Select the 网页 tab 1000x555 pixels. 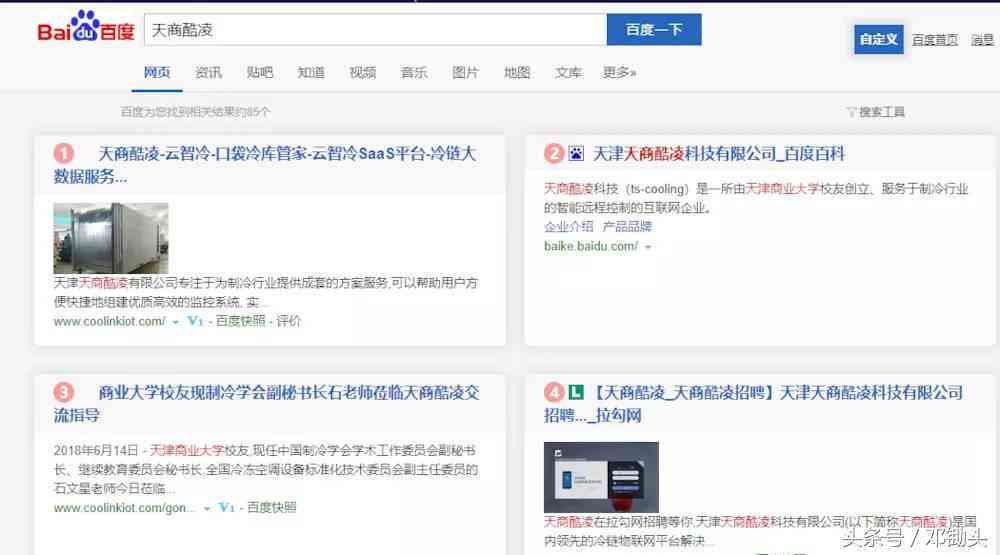[x=157, y=73]
